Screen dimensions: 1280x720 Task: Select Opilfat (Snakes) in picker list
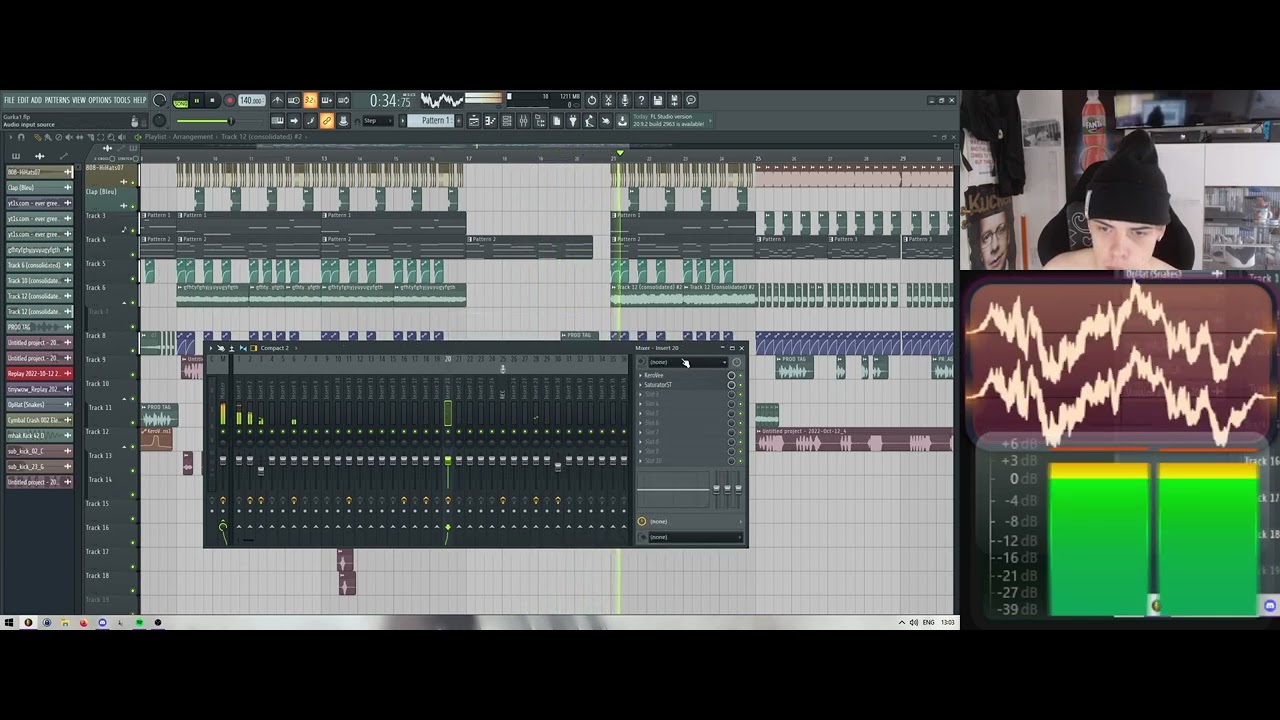click(38, 405)
